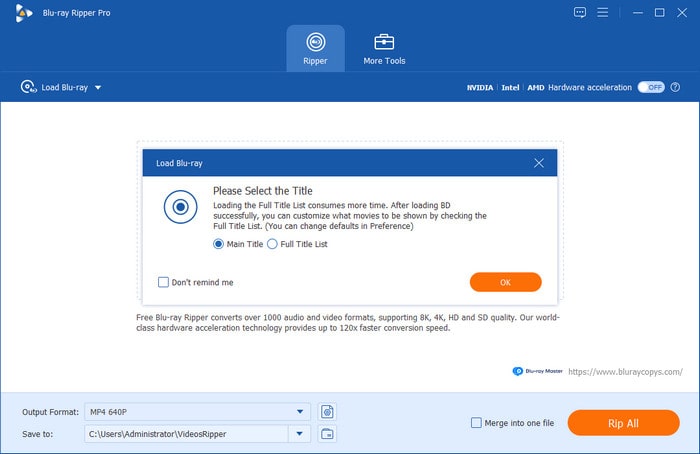Open output format settings icon
The height and width of the screenshot is (454, 700).
(327, 411)
